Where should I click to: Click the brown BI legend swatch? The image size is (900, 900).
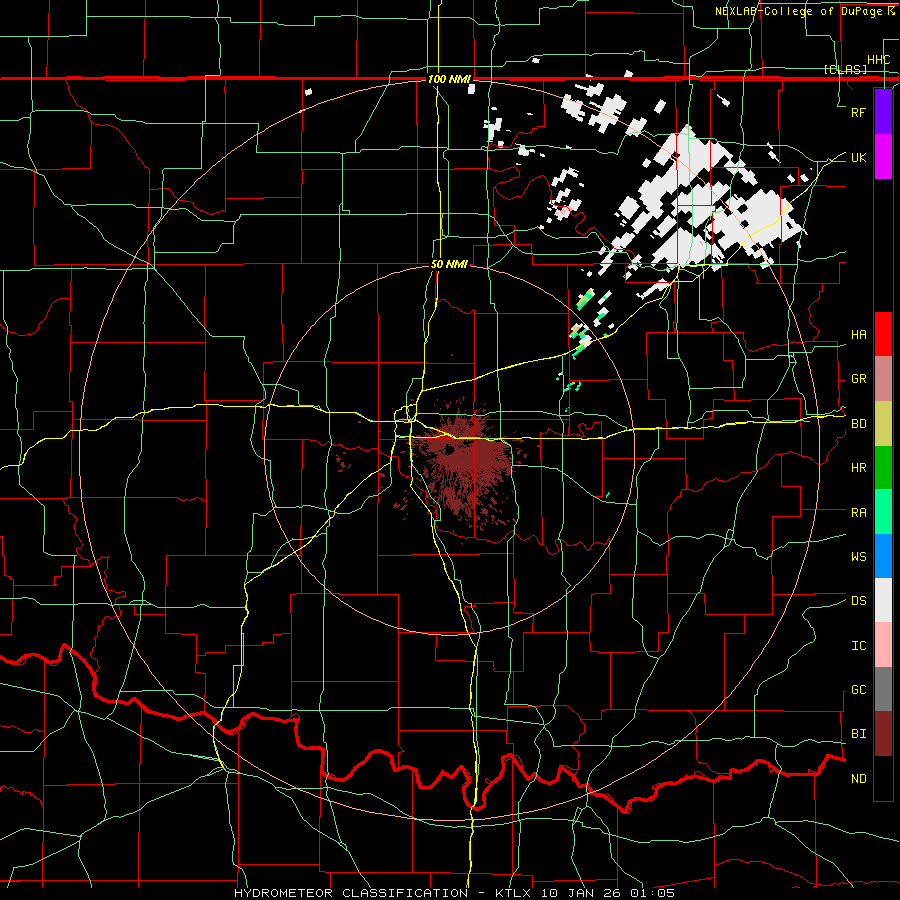tap(883, 734)
